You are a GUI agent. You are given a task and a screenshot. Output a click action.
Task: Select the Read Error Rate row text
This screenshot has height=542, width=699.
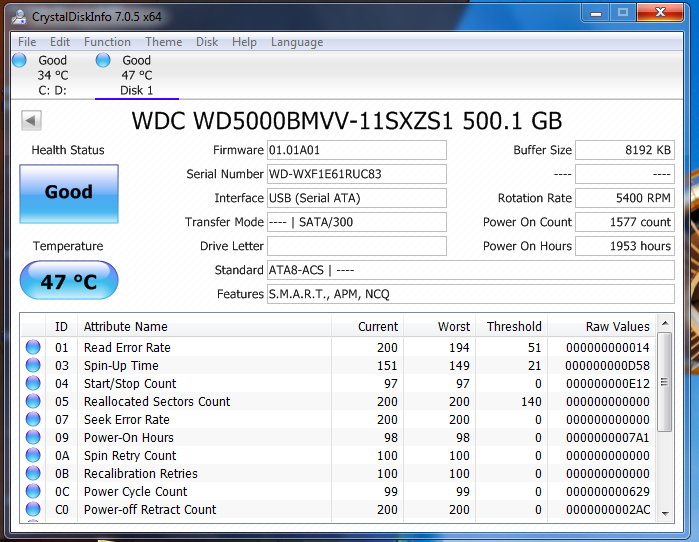[127, 348]
